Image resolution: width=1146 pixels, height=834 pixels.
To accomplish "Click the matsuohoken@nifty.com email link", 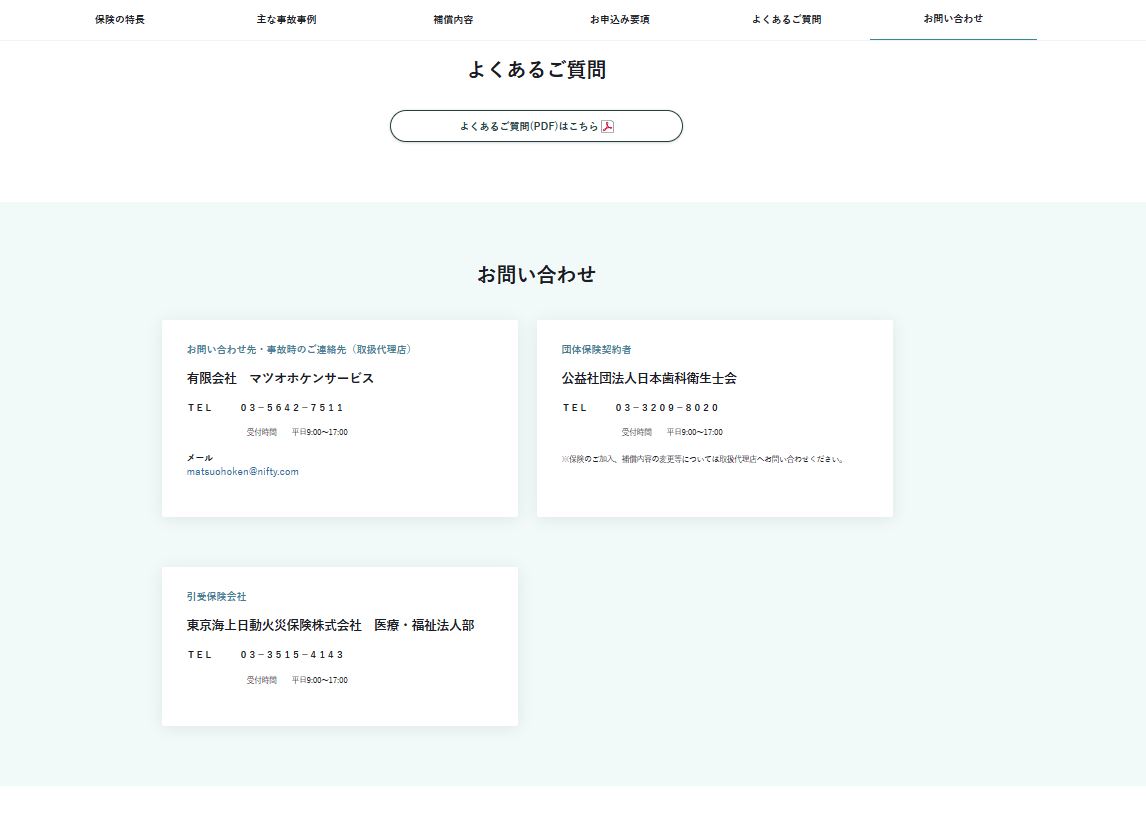I will (x=243, y=472).
